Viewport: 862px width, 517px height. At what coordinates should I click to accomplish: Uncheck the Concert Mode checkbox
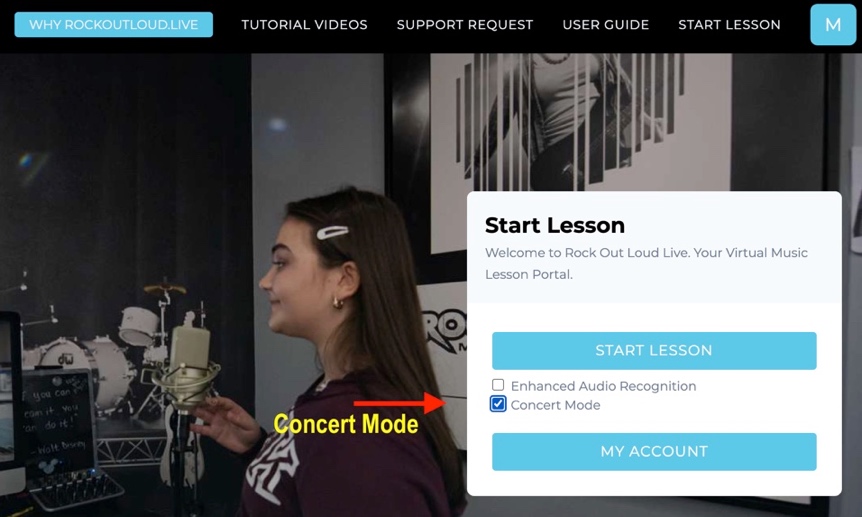498,404
